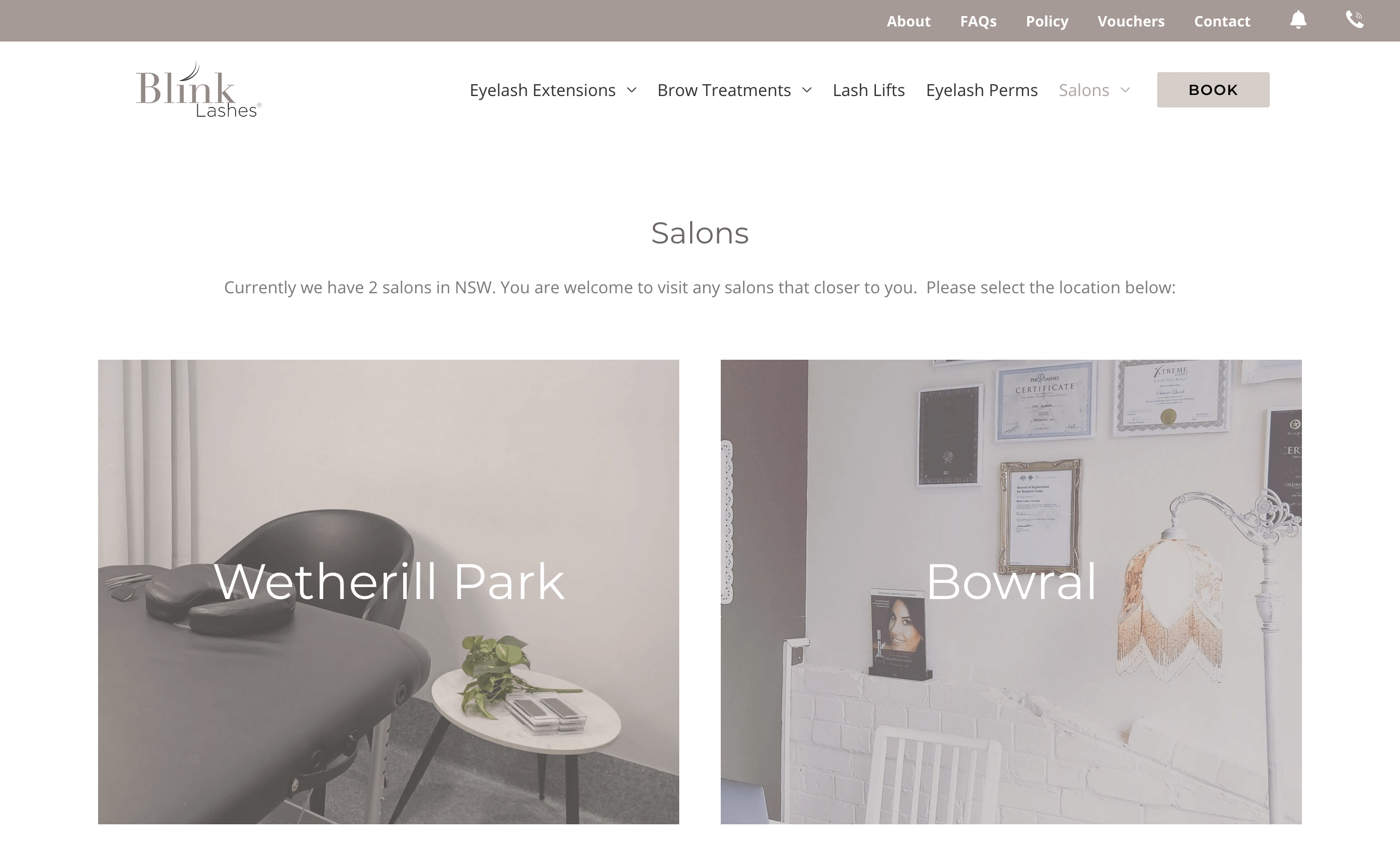Image resolution: width=1400 pixels, height=843 pixels.
Task: Click the phone call icon
Action: click(1354, 20)
